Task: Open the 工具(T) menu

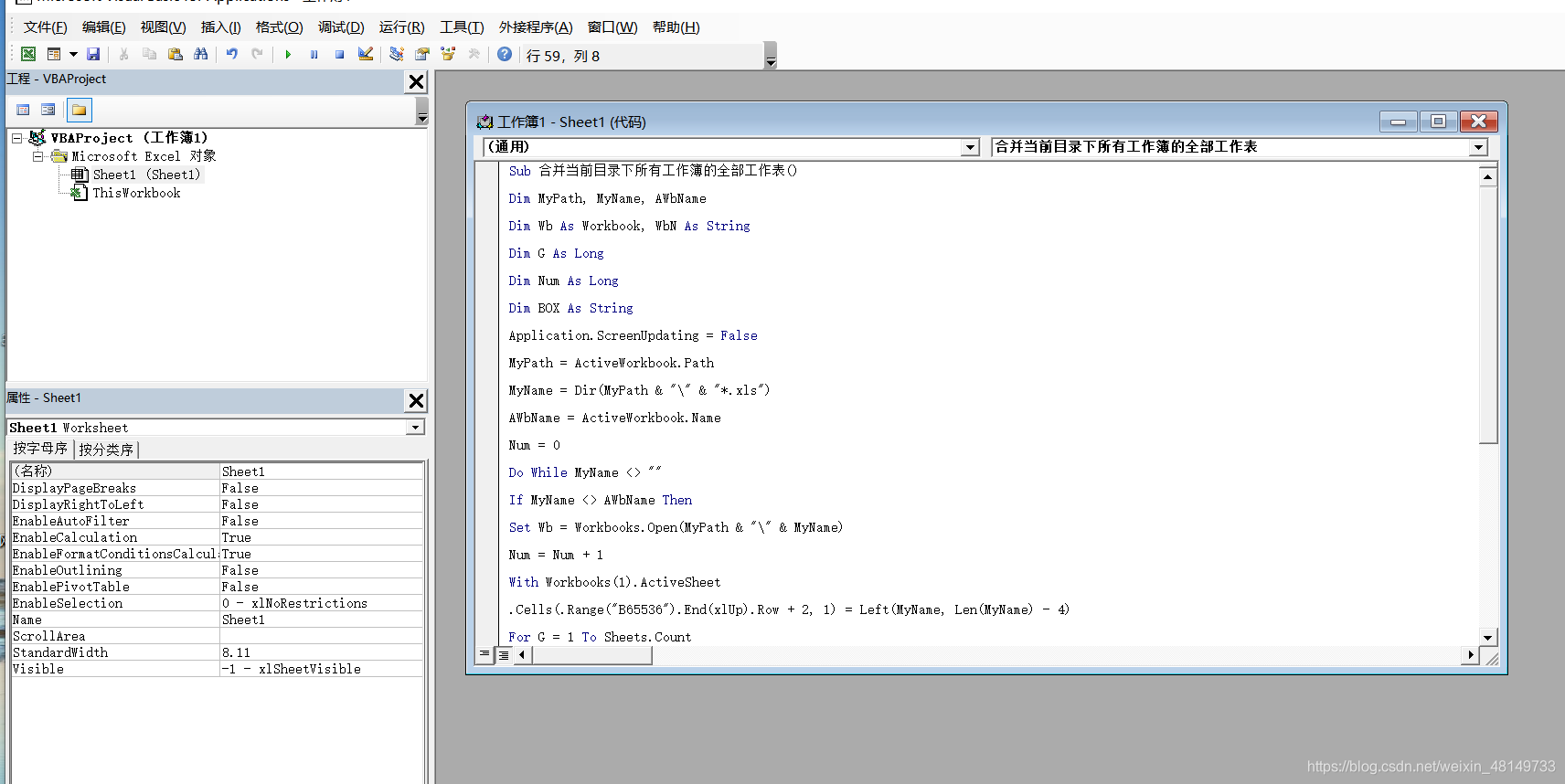Action: click(x=462, y=27)
